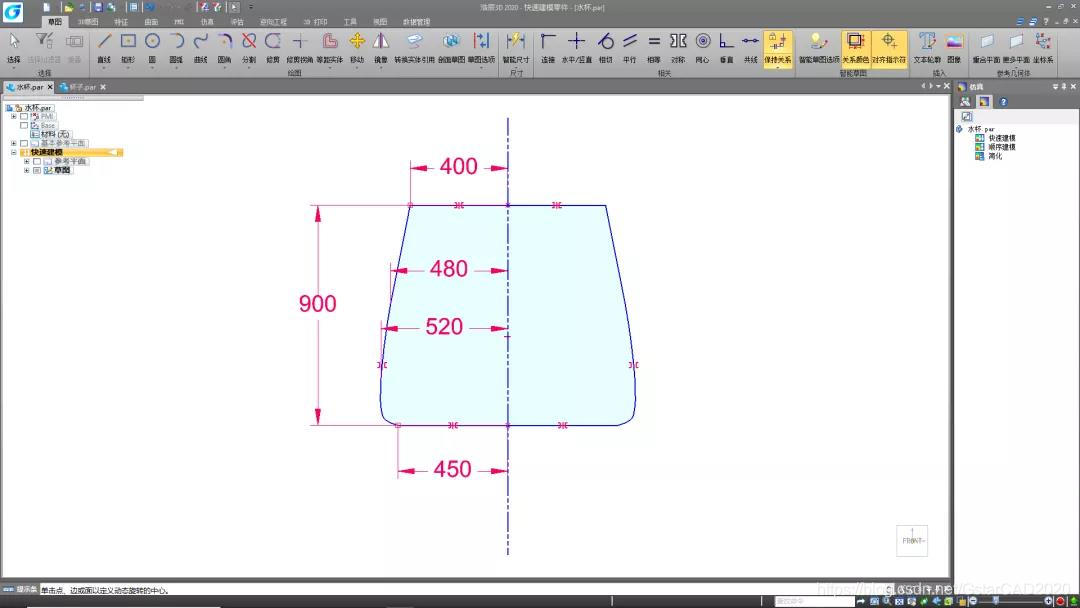The height and width of the screenshot is (608, 1080).
Task: Expand the 草图 sketch tree node
Action: [x=27, y=170]
